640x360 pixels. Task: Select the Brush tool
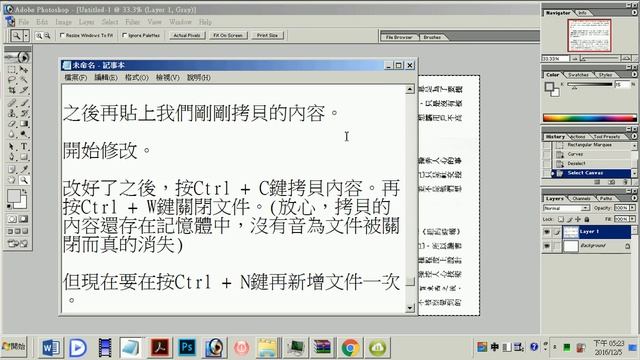(x=24, y=103)
